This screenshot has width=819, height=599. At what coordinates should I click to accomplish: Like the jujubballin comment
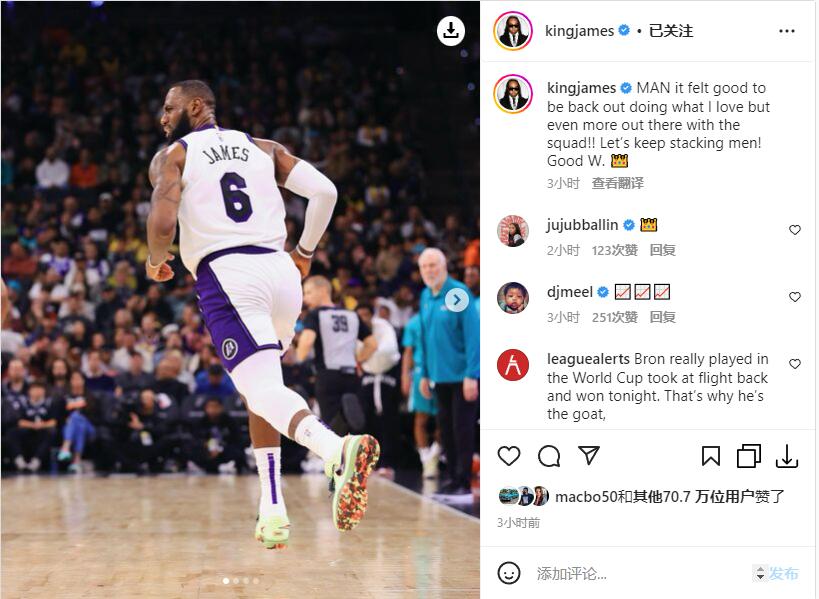click(794, 230)
